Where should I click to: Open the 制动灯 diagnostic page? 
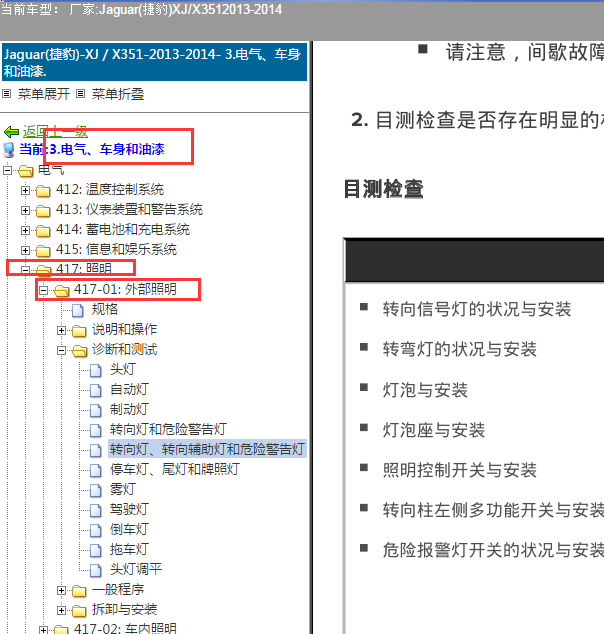point(129,410)
